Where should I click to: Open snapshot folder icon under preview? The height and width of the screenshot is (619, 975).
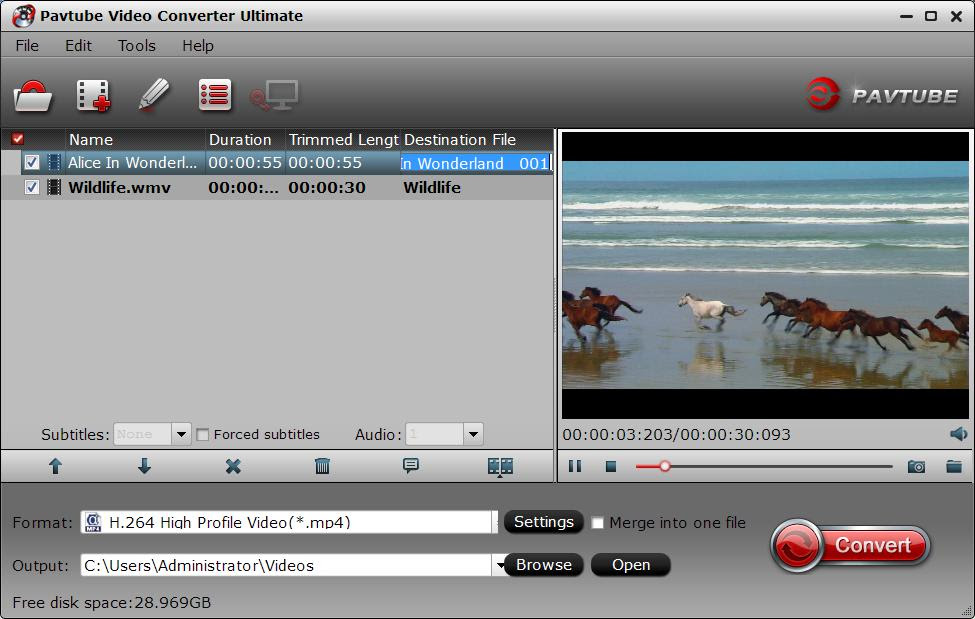[954, 466]
